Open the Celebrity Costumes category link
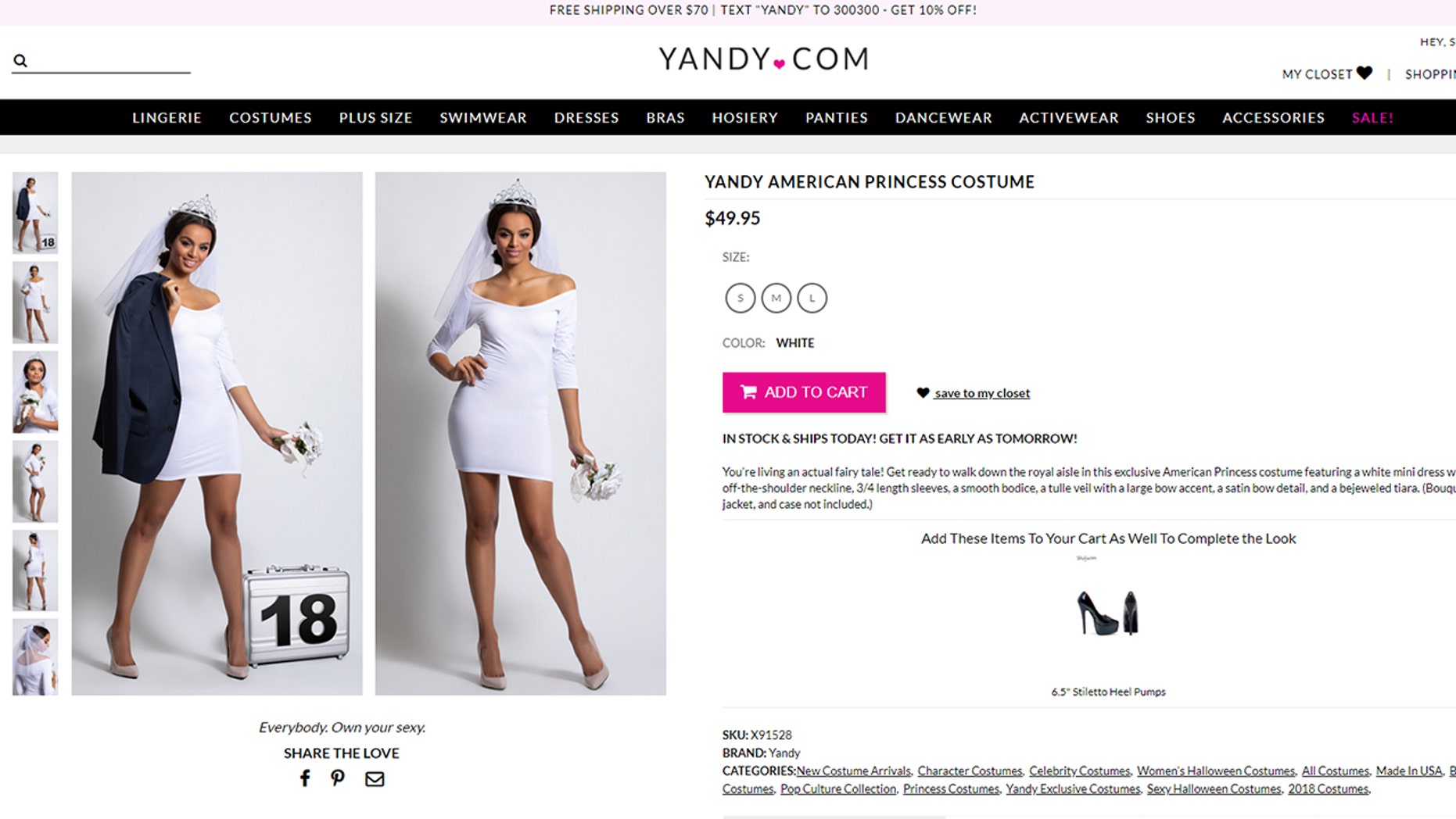1456x819 pixels. pos(1079,771)
